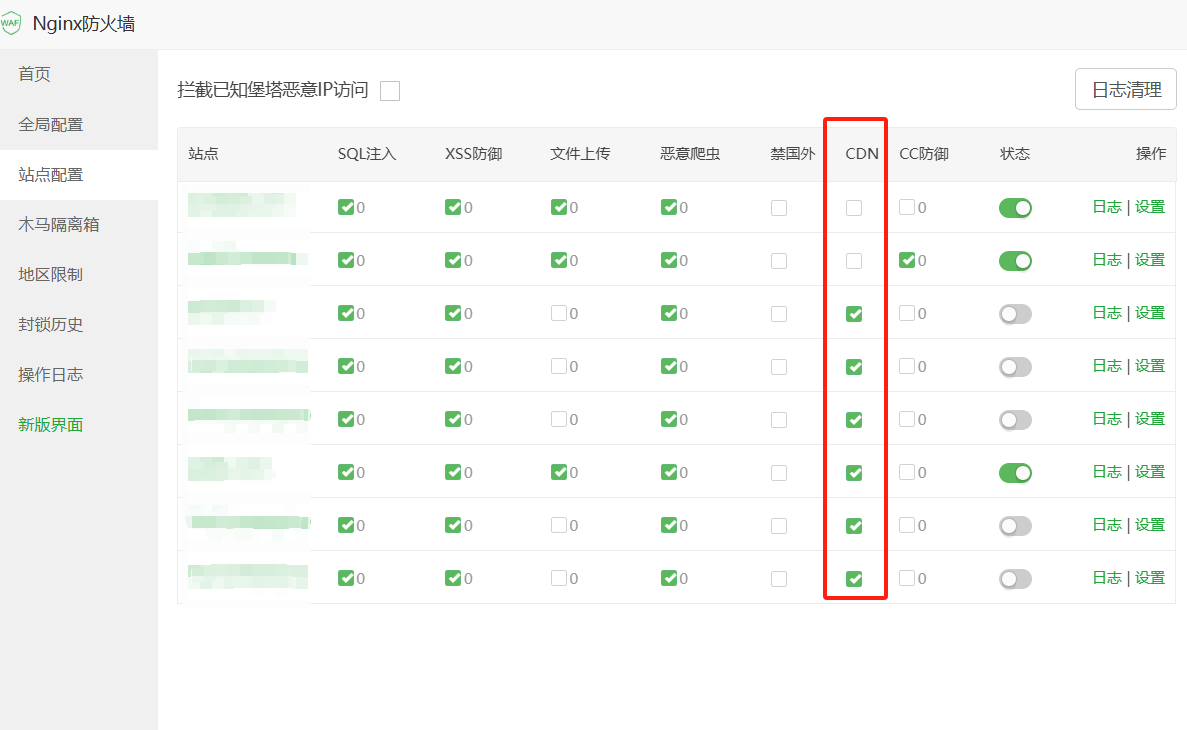Disable SQL注入 for the first site
This screenshot has width=1187, height=730.
[x=347, y=208]
